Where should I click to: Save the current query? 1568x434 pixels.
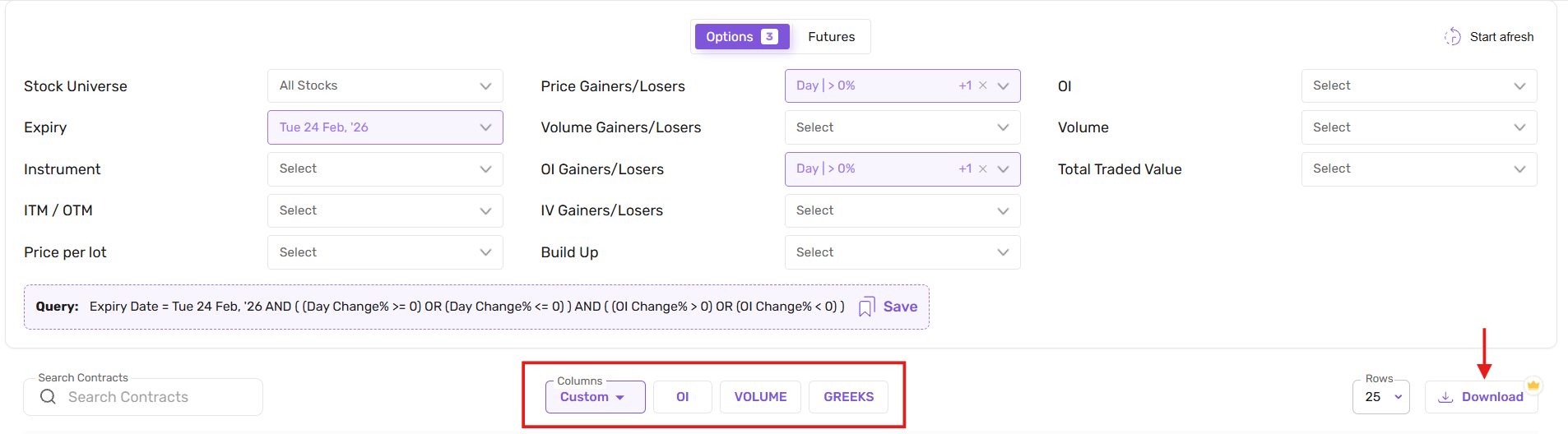[x=900, y=307]
